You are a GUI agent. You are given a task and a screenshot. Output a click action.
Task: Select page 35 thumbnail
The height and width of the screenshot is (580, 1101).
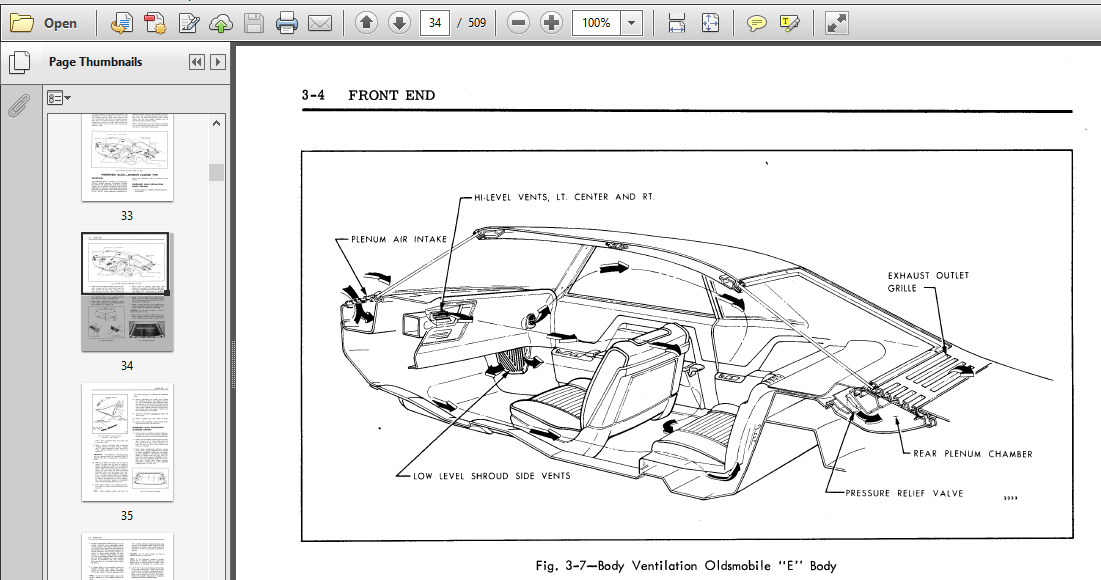coord(127,442)
